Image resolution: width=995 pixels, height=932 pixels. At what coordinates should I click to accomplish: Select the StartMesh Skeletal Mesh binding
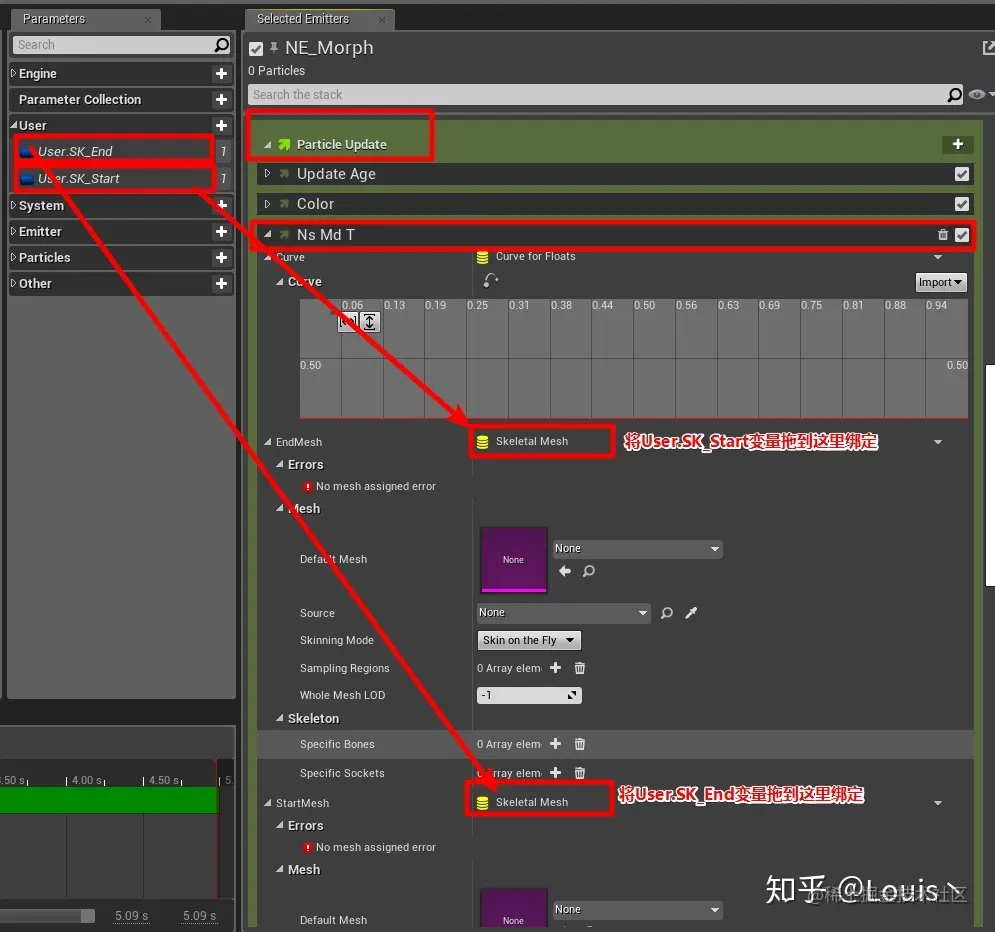(x=532, y=803)
